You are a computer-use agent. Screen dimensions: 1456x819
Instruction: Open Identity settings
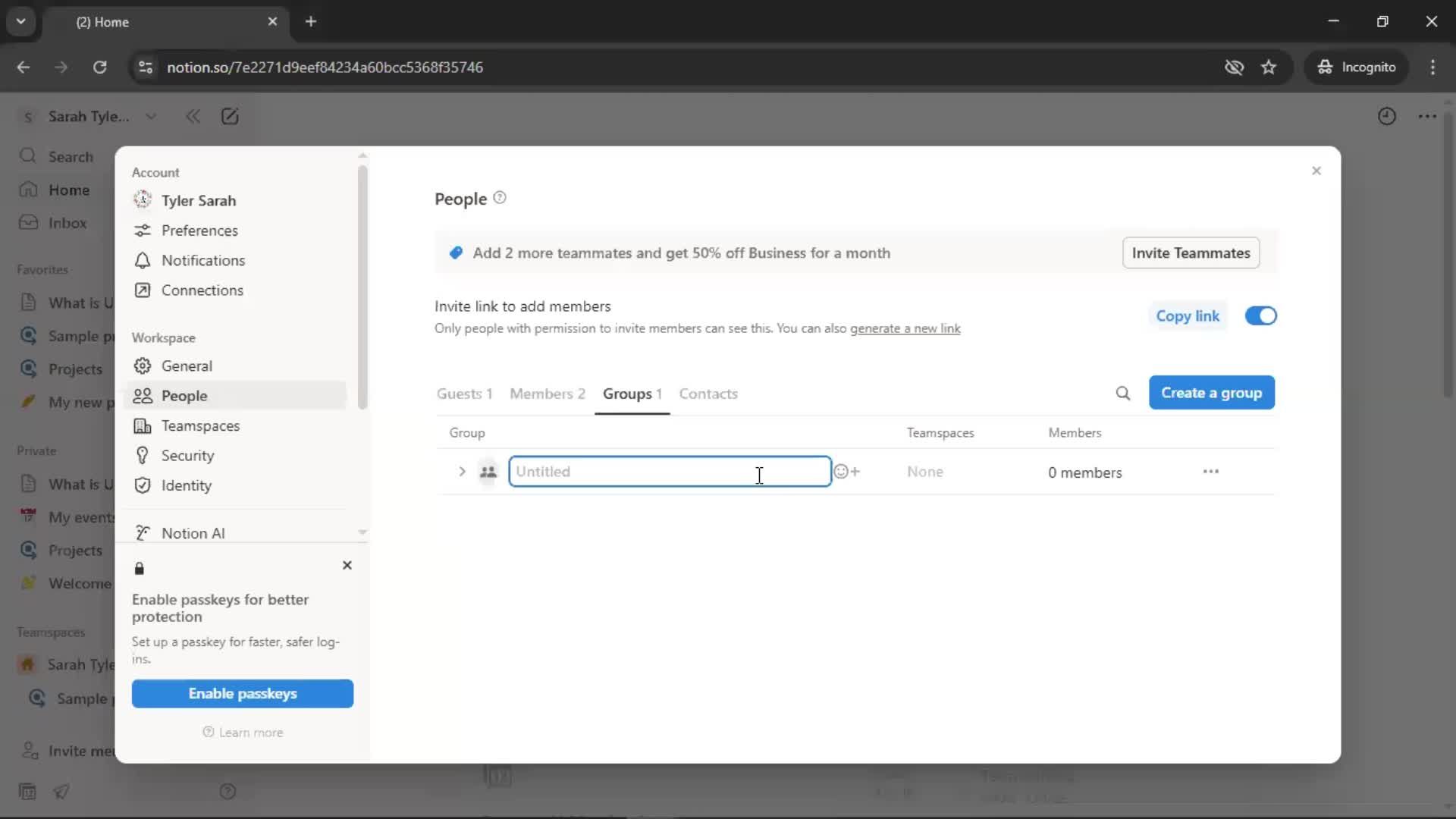(x=237, y=485)
